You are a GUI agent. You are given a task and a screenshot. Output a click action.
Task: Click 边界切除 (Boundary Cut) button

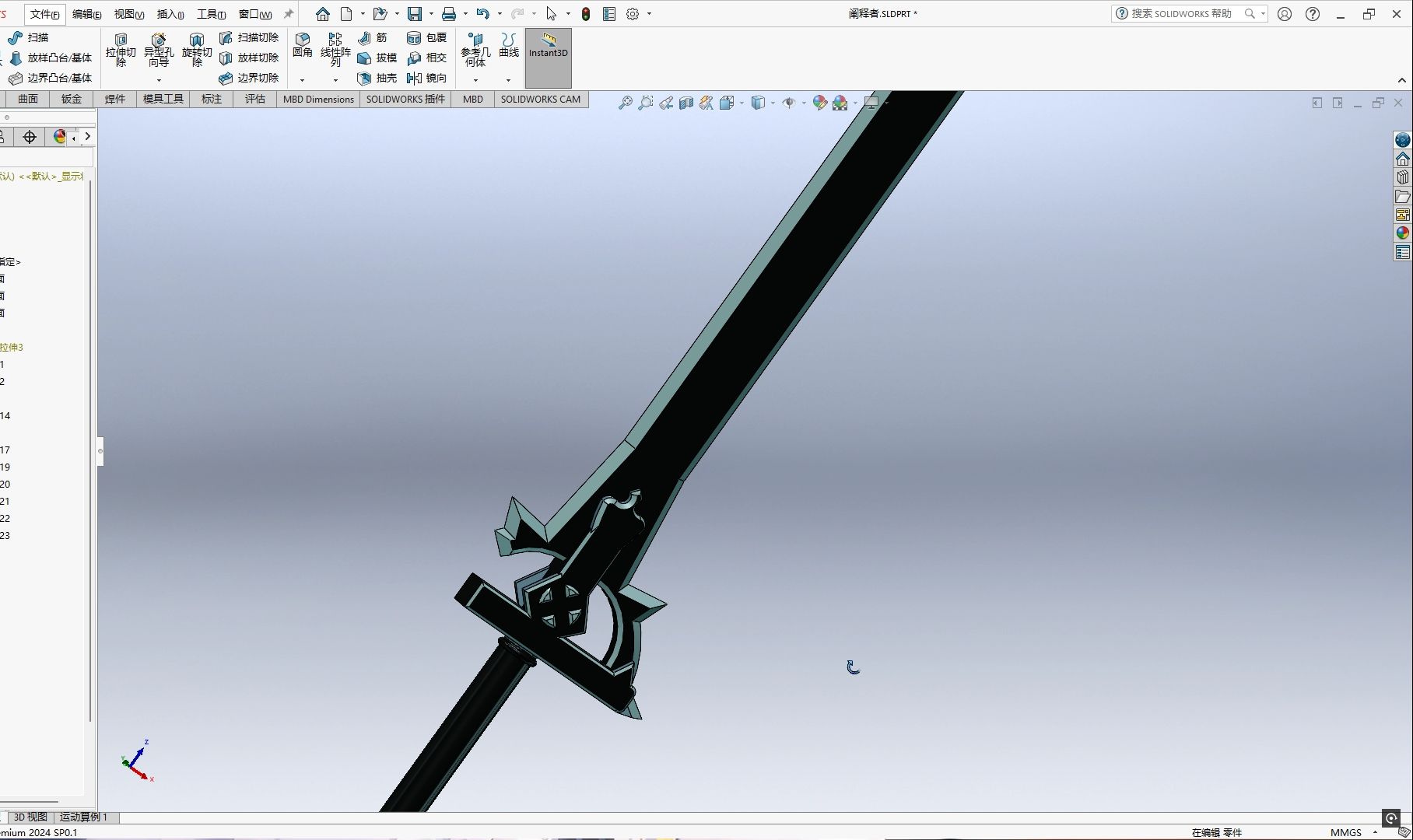click(249, 78)
